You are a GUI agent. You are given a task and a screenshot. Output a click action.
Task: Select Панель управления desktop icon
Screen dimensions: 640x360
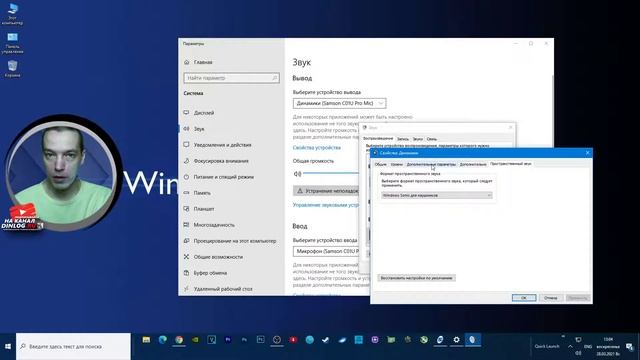pos(12,43)
